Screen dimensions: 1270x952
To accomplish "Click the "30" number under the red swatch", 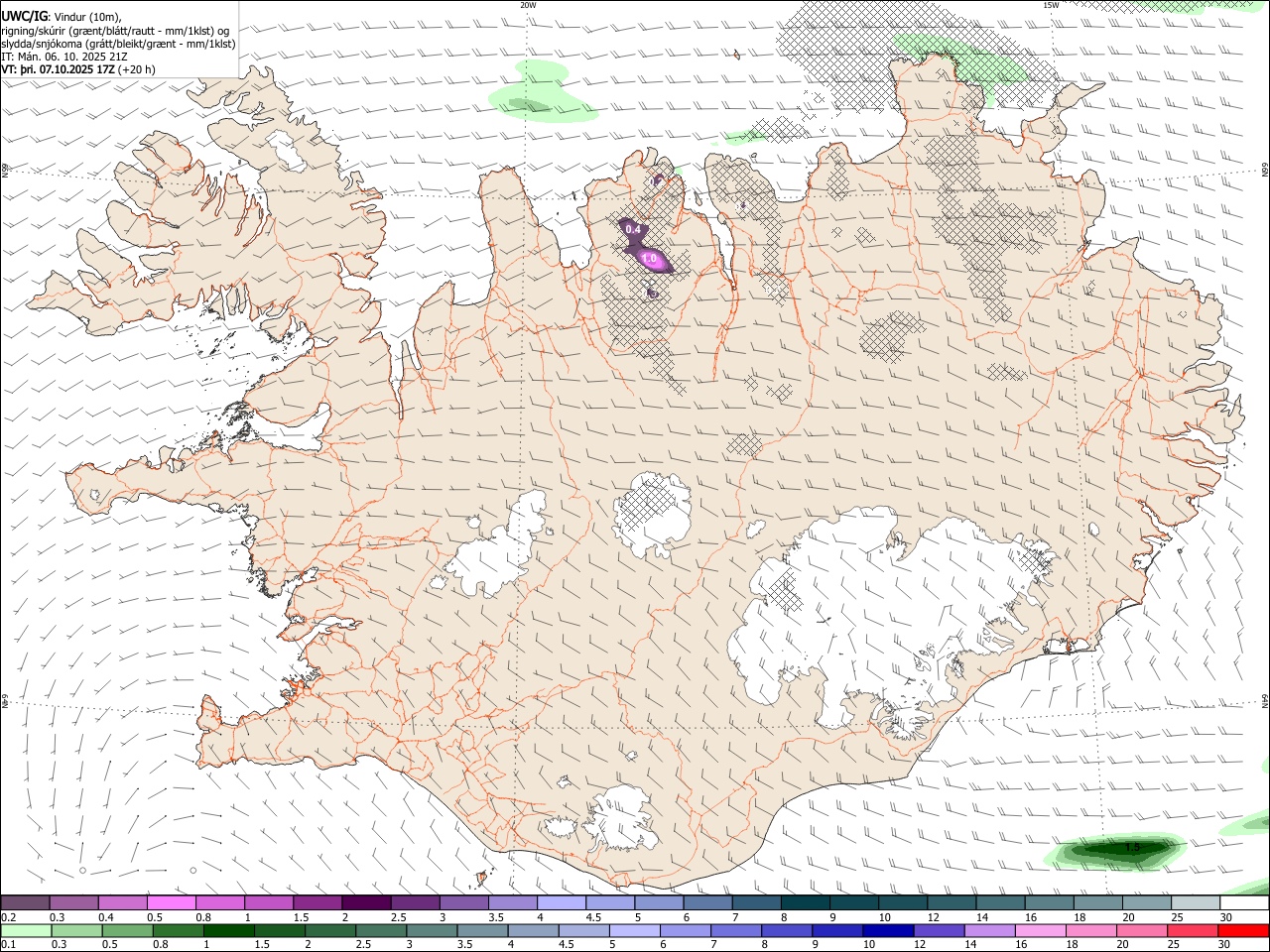I will point(1223,945).
